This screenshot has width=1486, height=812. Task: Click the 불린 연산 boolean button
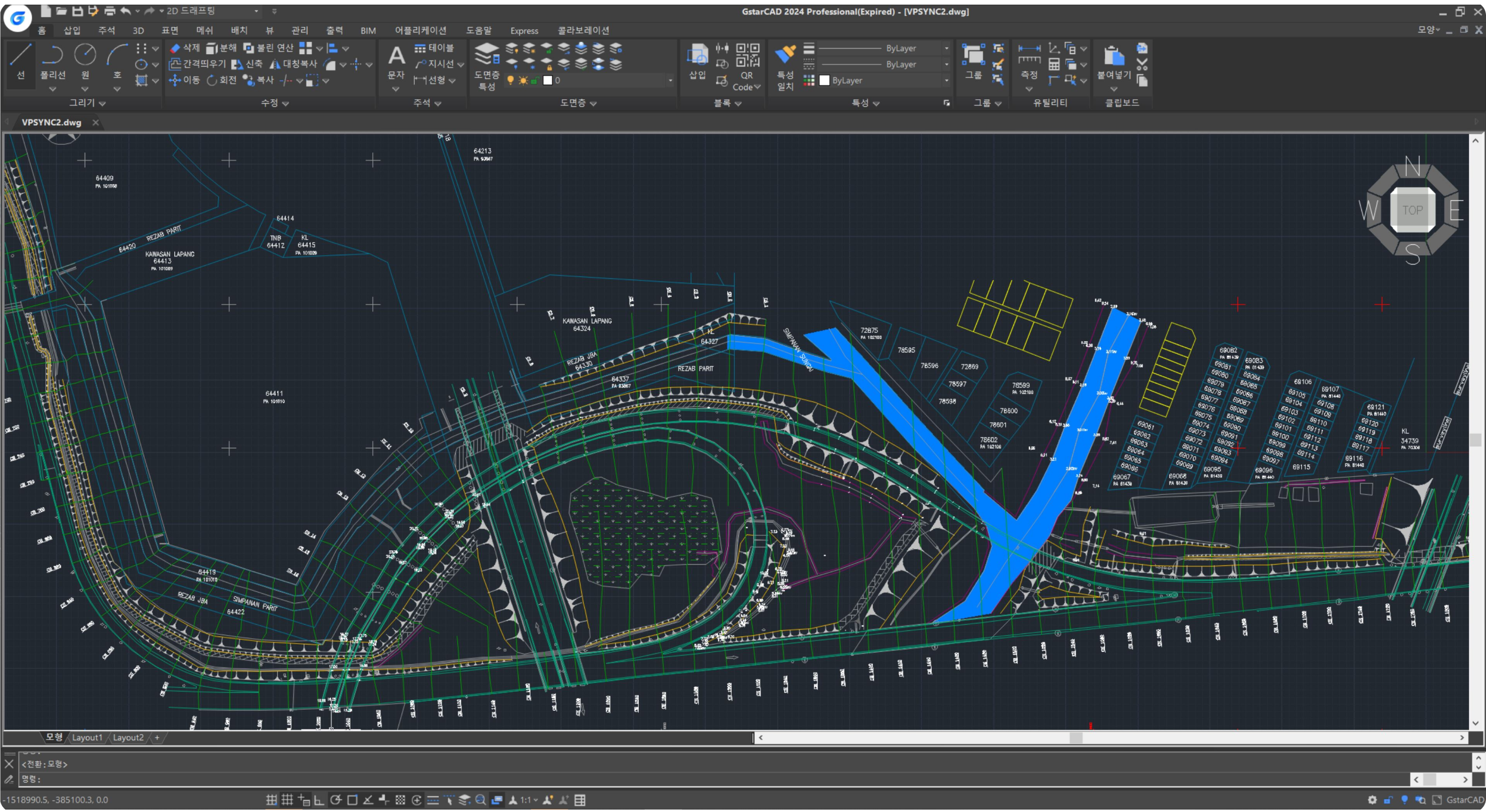[x=268, y=48]
